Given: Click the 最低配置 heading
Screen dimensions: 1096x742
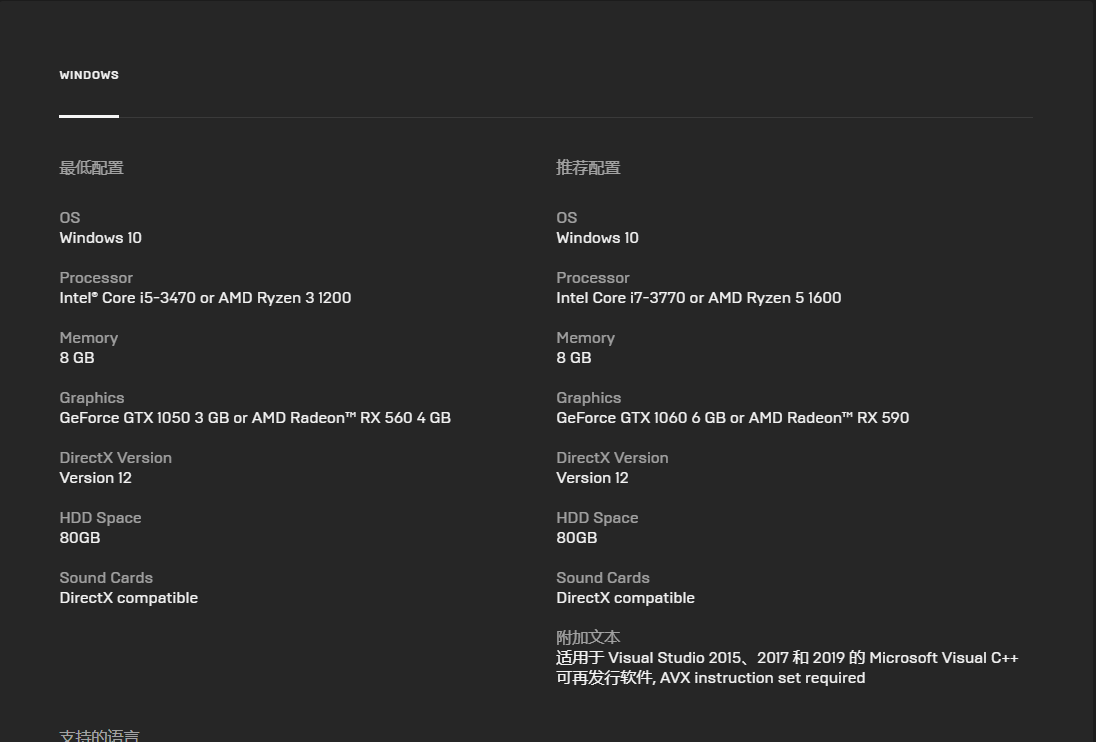Looking at the screenshot, I should click(92, 168).
